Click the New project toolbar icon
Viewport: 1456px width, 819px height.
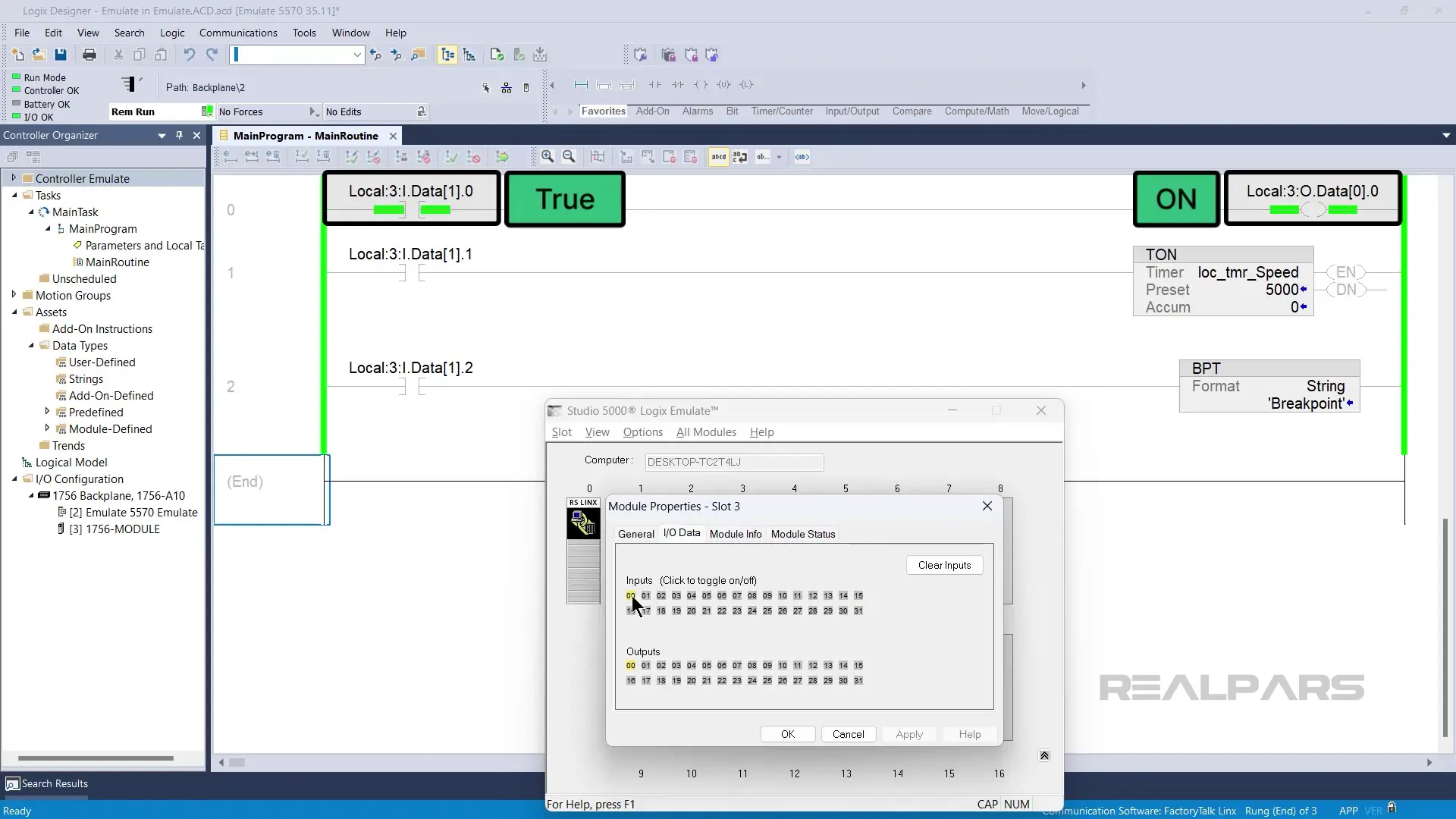click(18, 55)
